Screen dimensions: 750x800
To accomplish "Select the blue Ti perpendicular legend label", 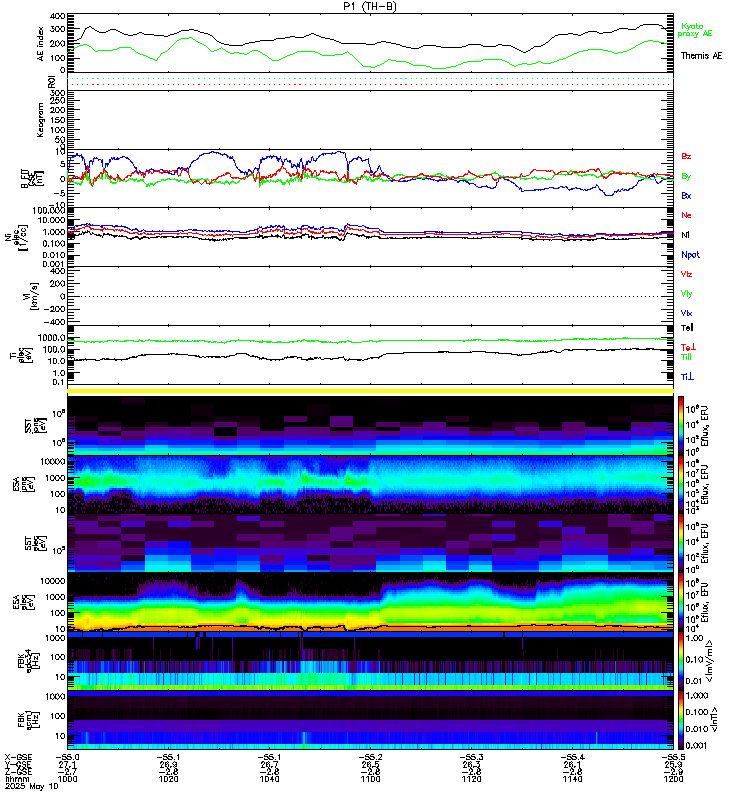I will (687, 377).
